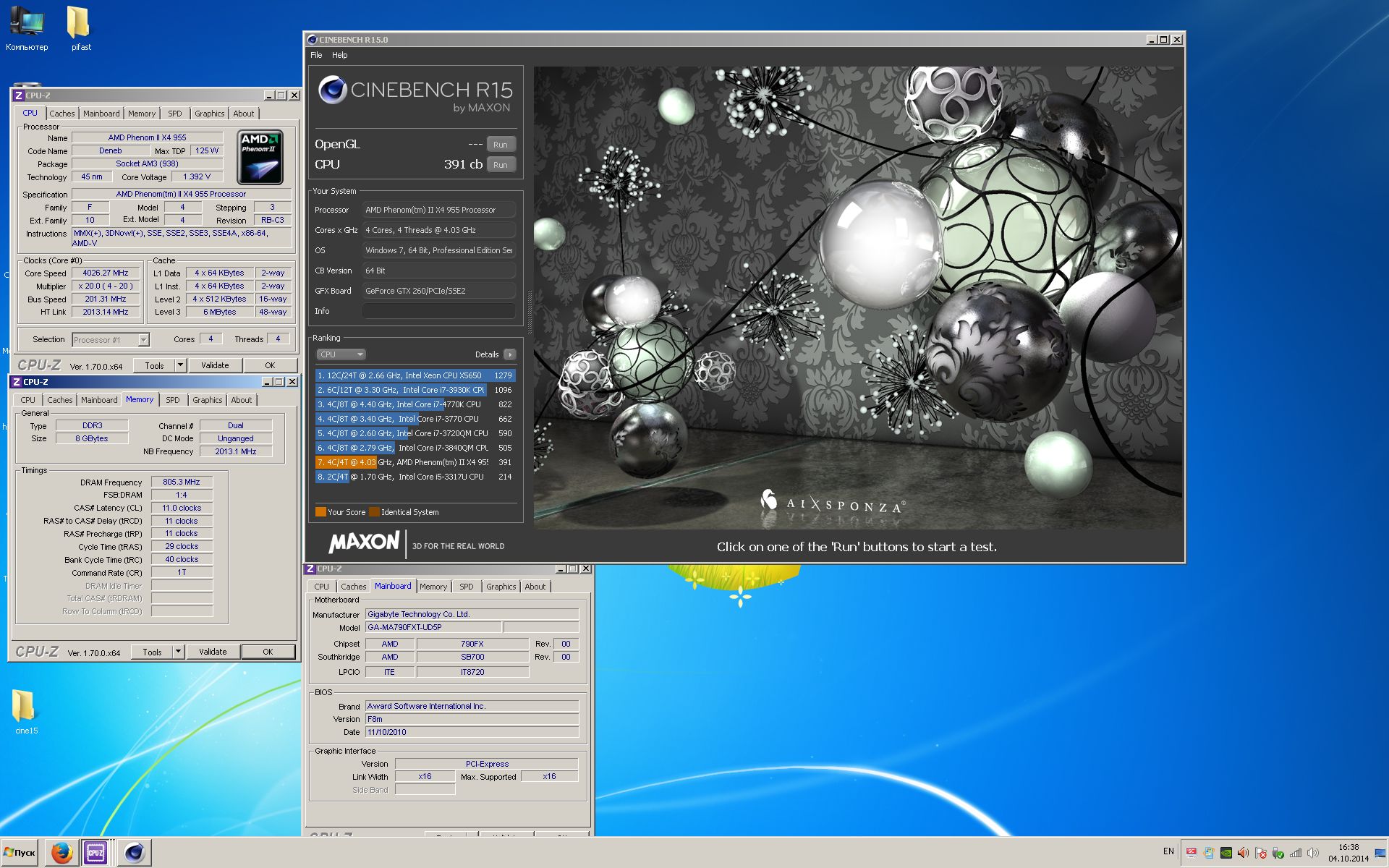
Task: Open NVIDIA tray icon
Action: click(x=1226, y=853)
